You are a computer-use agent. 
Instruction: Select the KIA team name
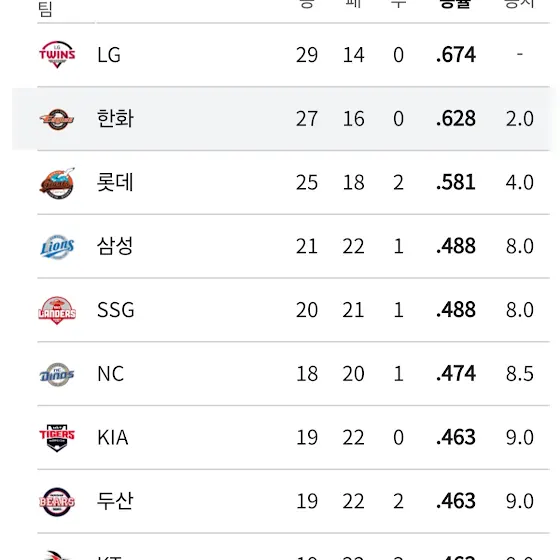(113, 437)
